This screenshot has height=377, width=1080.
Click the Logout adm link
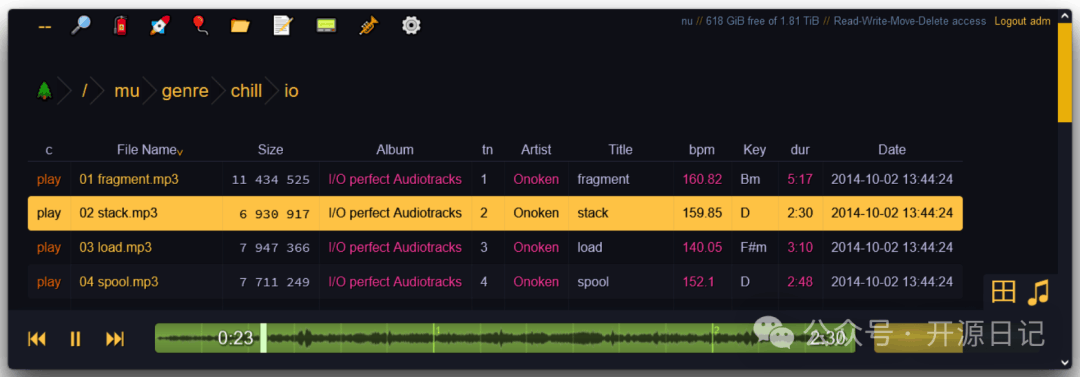tap(1022, 21)
